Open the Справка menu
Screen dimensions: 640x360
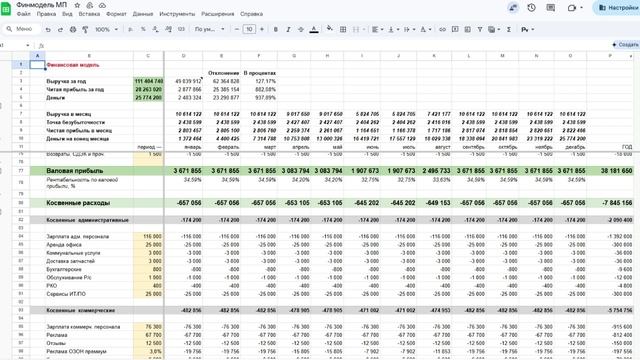(x=251, y=14)
